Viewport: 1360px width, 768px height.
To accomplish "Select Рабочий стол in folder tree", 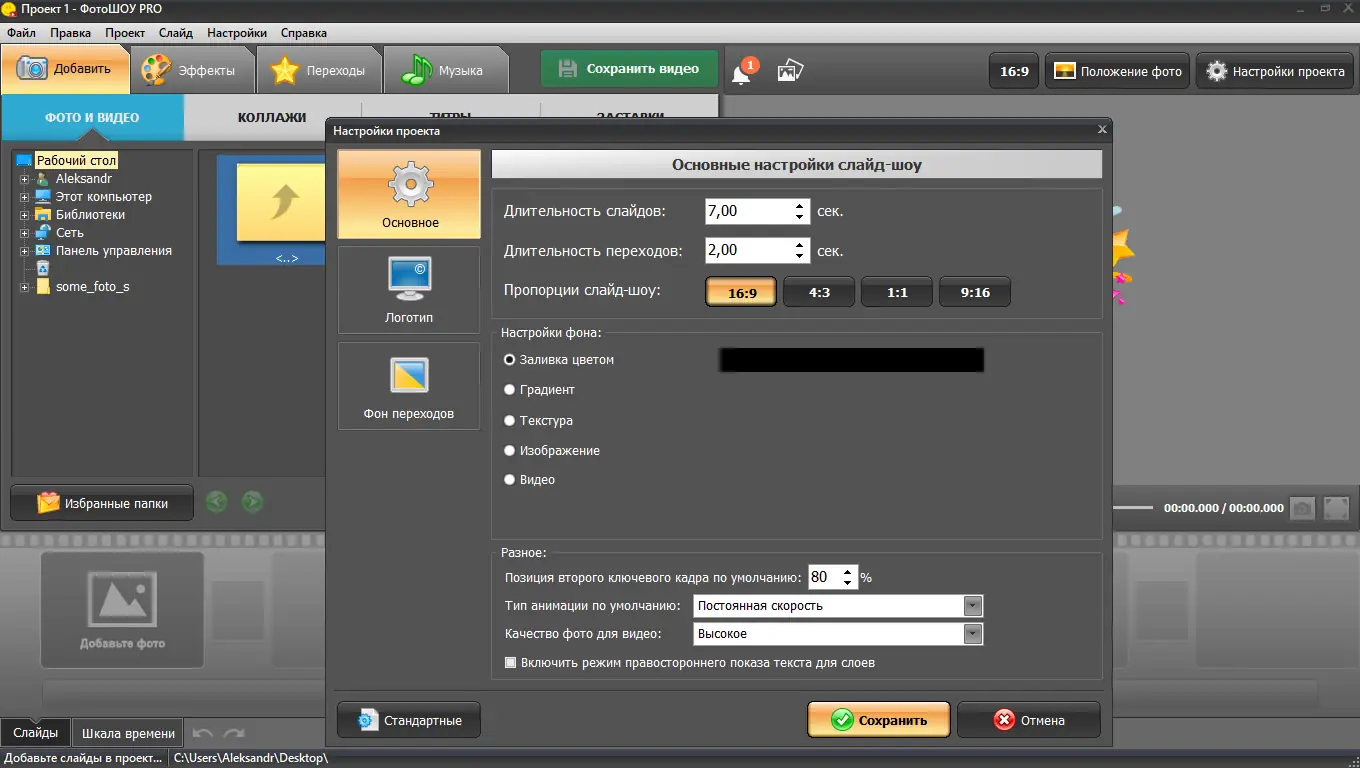I will pyautogui.click(x=77, y=160).
